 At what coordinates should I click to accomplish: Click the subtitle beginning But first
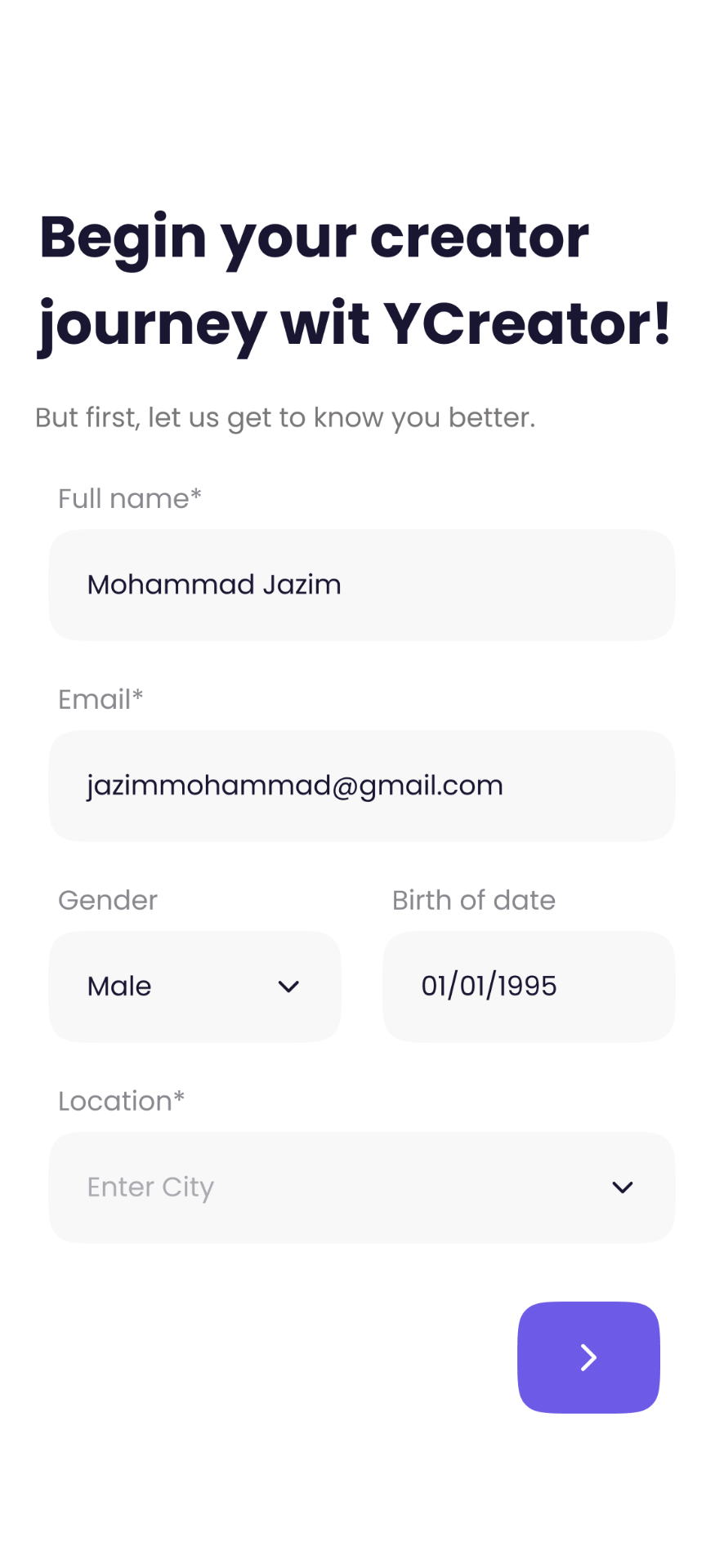285,417
